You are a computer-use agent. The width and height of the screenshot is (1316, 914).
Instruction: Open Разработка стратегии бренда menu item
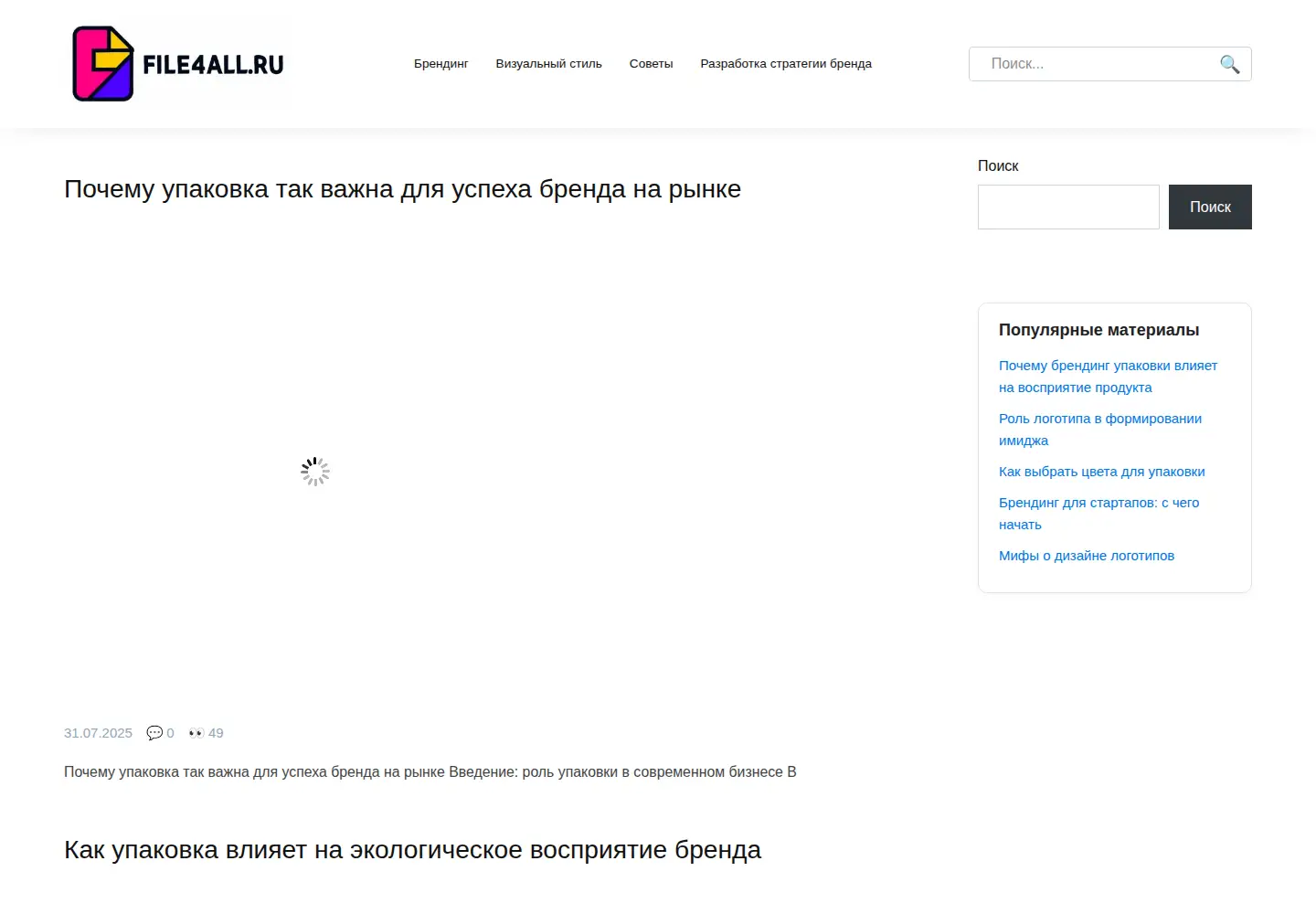tap(786, 64)
